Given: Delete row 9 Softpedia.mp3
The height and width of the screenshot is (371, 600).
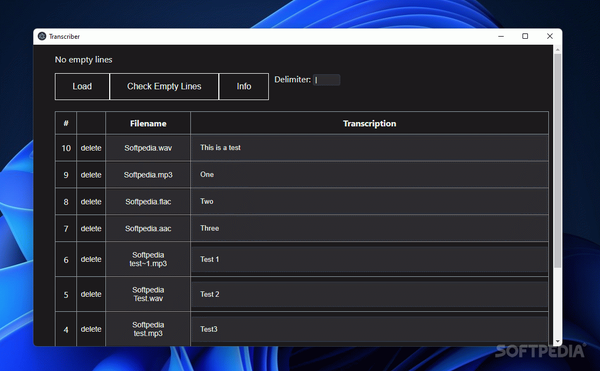Looking at the screenshot, I should 91,175.
